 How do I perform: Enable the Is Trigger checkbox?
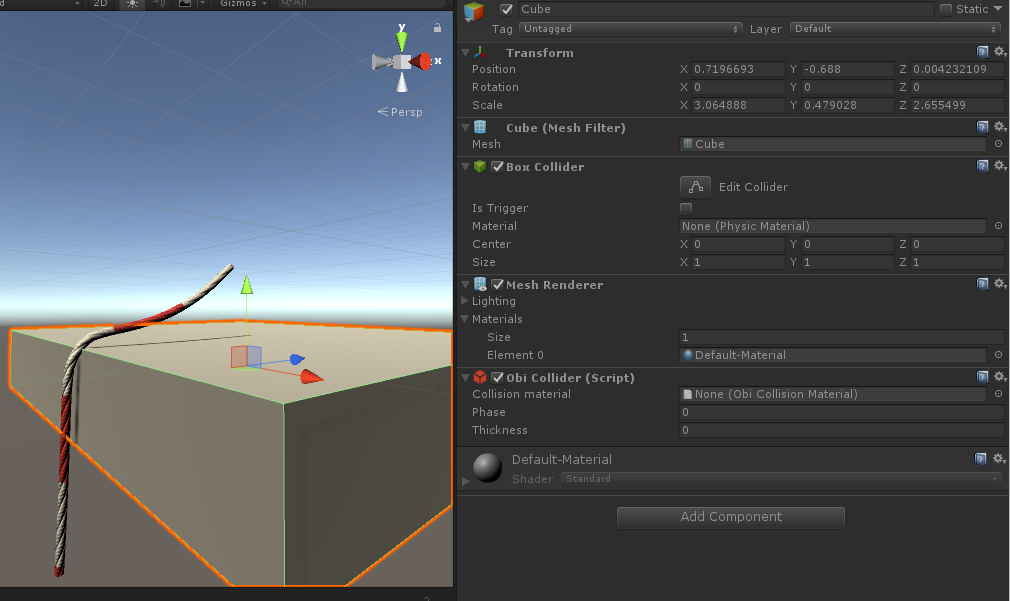pos(686,208)
